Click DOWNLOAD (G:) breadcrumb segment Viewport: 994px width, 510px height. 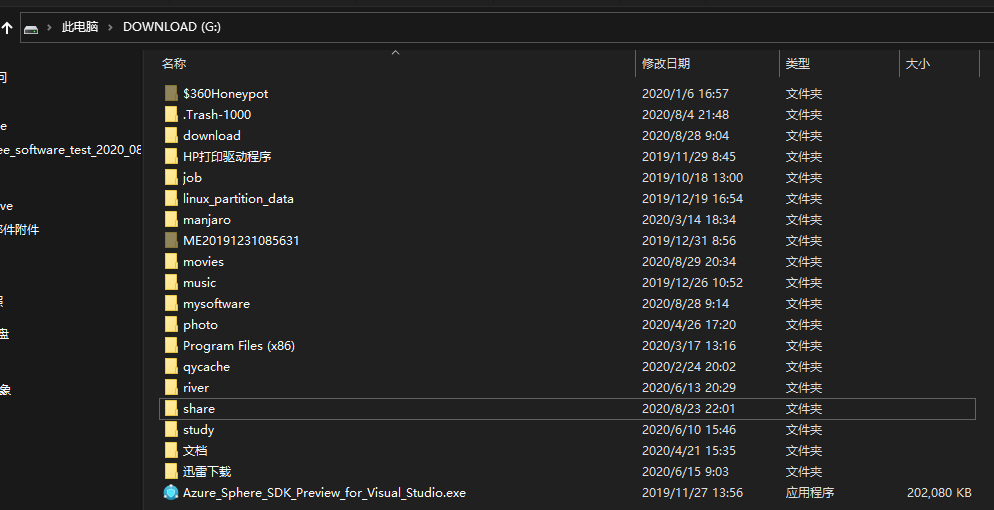(172, 27)
